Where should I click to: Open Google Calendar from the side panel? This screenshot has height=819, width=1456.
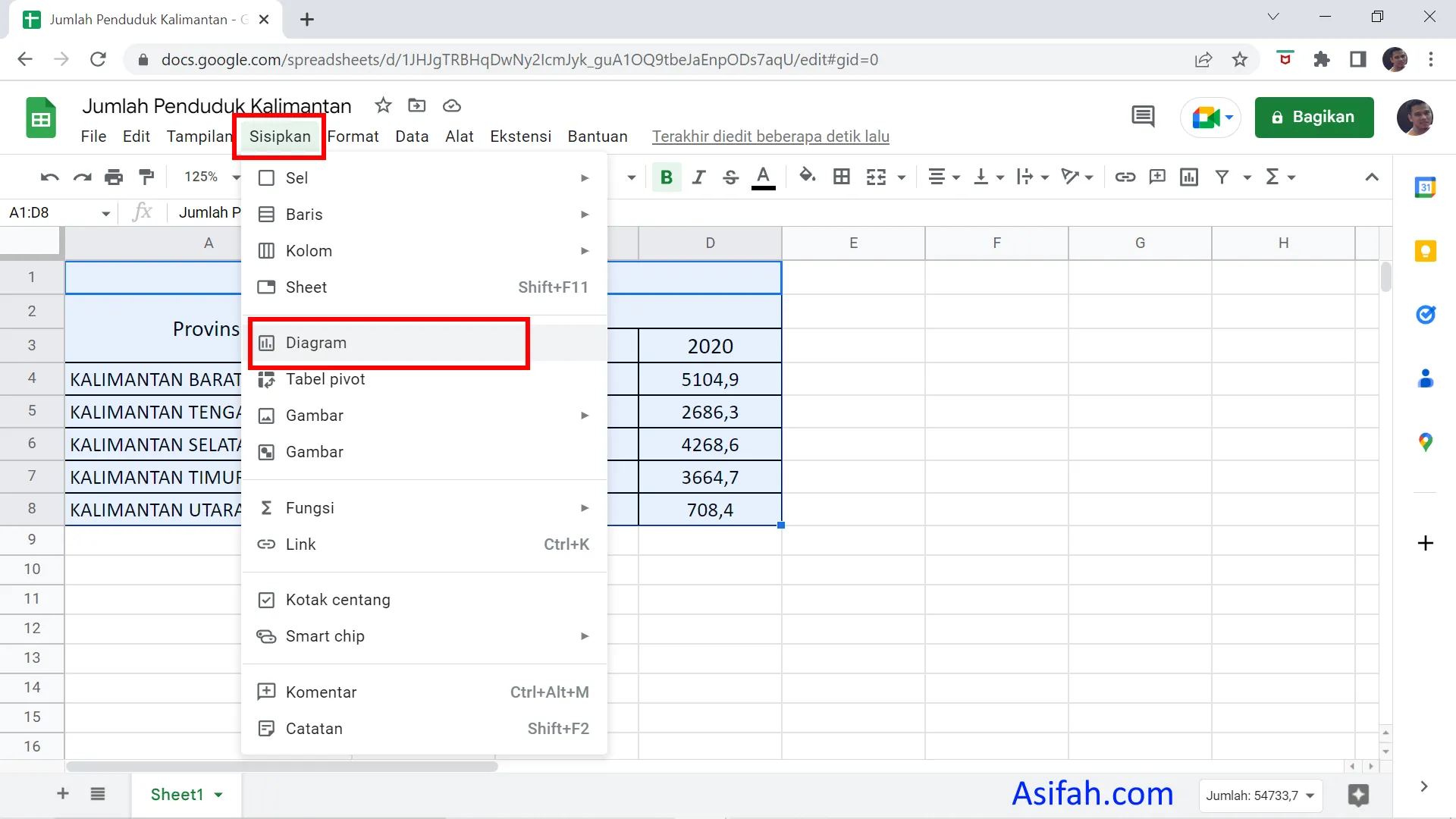click(x=1426, y=187)
